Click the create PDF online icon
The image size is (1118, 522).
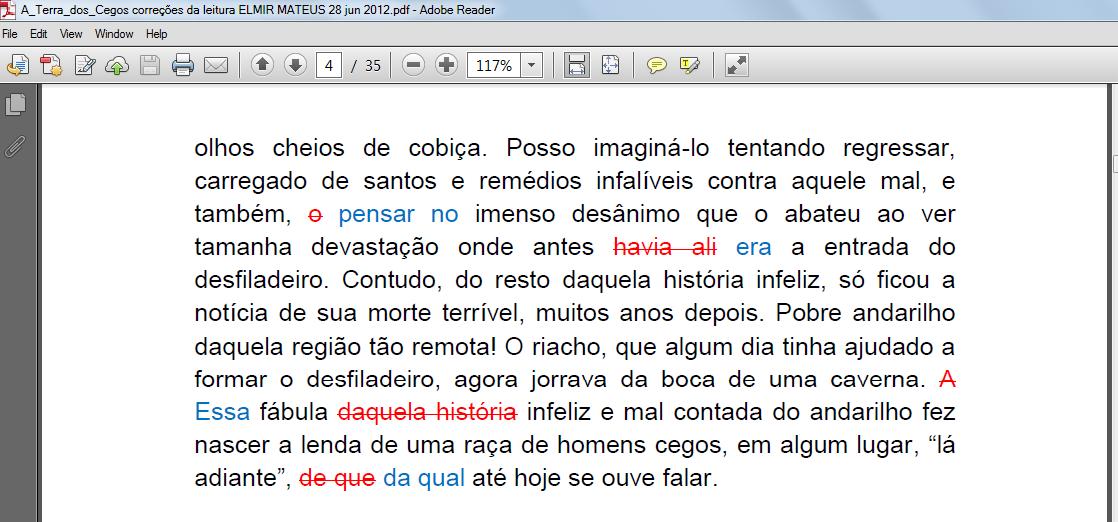(x=51, y=66)
